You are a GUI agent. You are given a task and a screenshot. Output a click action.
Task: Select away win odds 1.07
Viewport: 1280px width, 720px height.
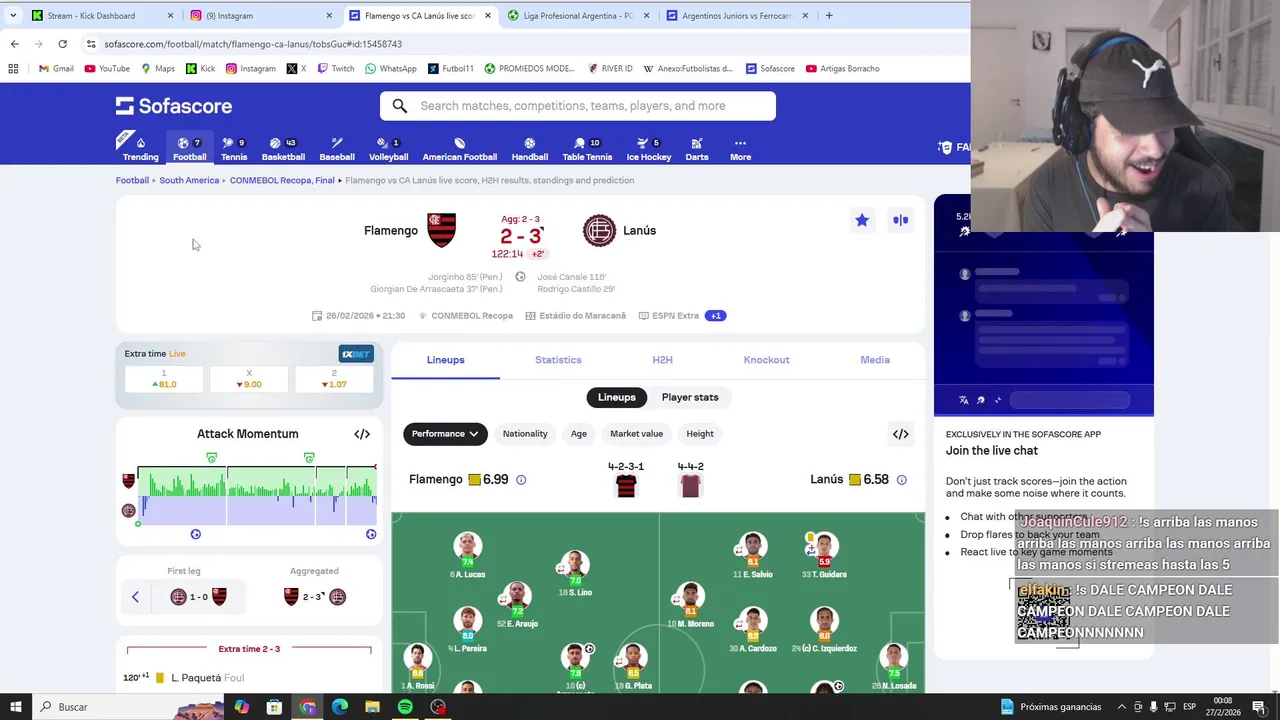pos(334,379)
